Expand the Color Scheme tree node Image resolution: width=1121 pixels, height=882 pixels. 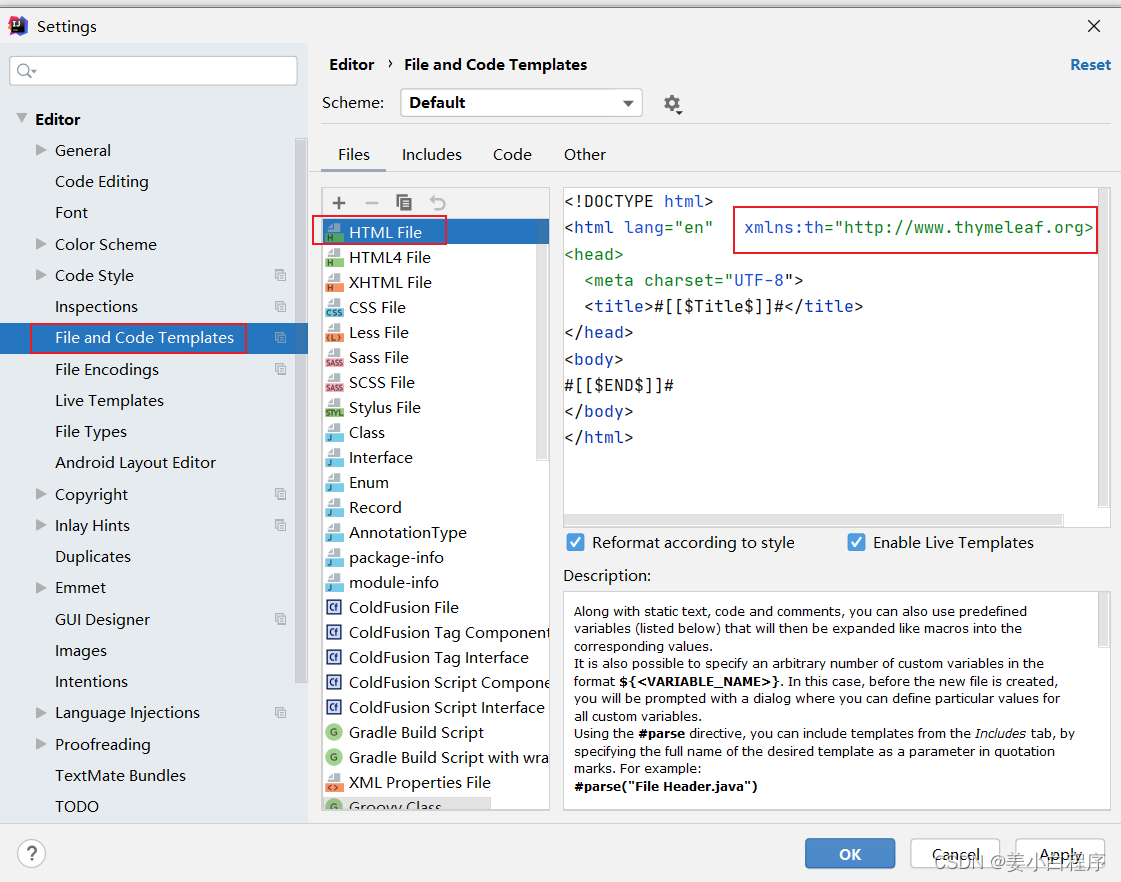click(41, 244)
